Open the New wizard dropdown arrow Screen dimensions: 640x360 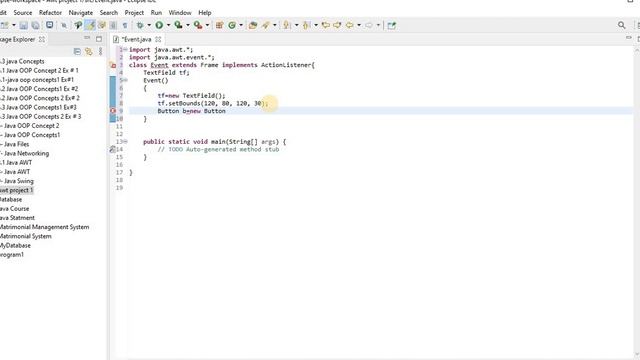point(13,25)
